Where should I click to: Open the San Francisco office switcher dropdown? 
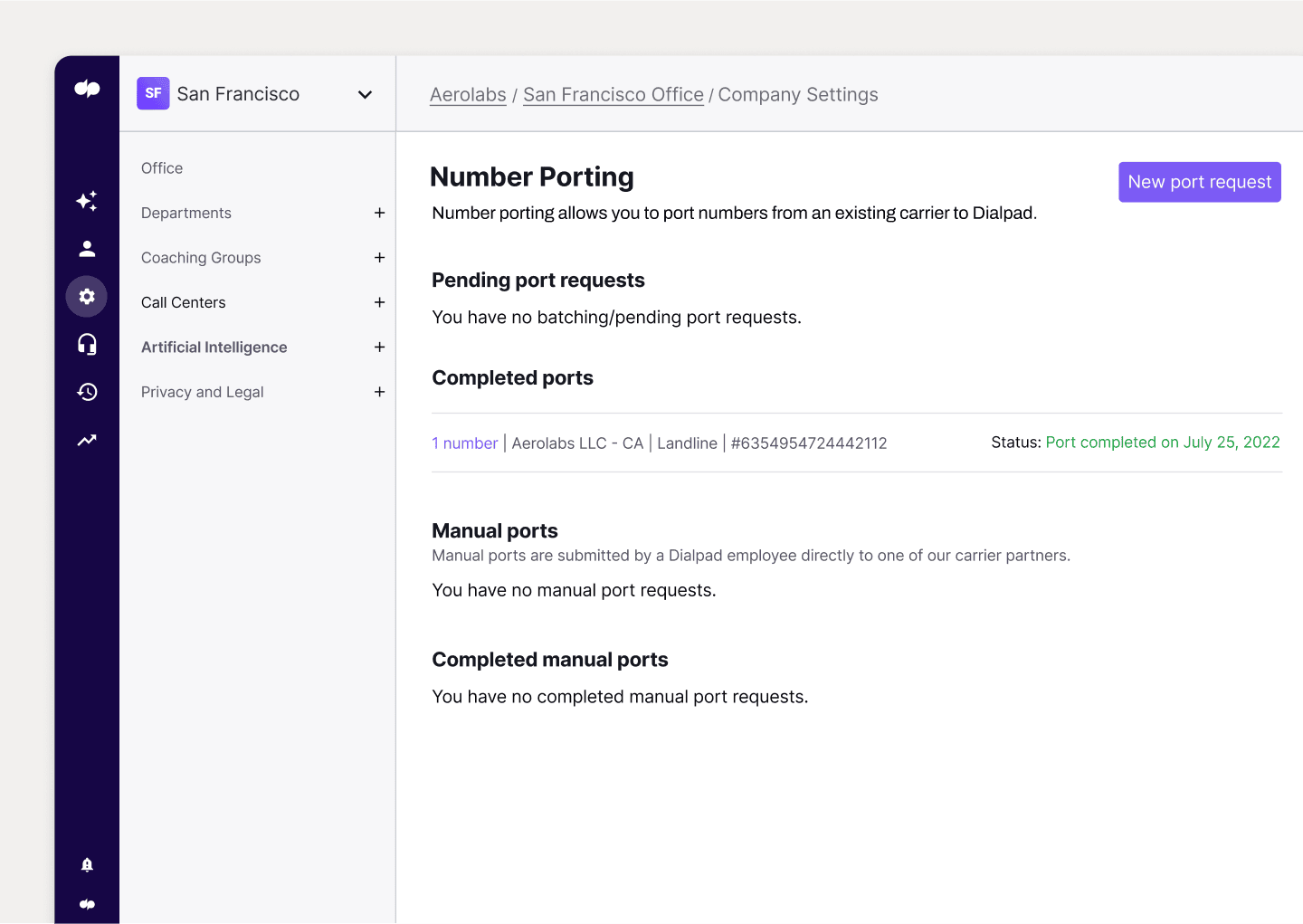[x=365, y=93]
